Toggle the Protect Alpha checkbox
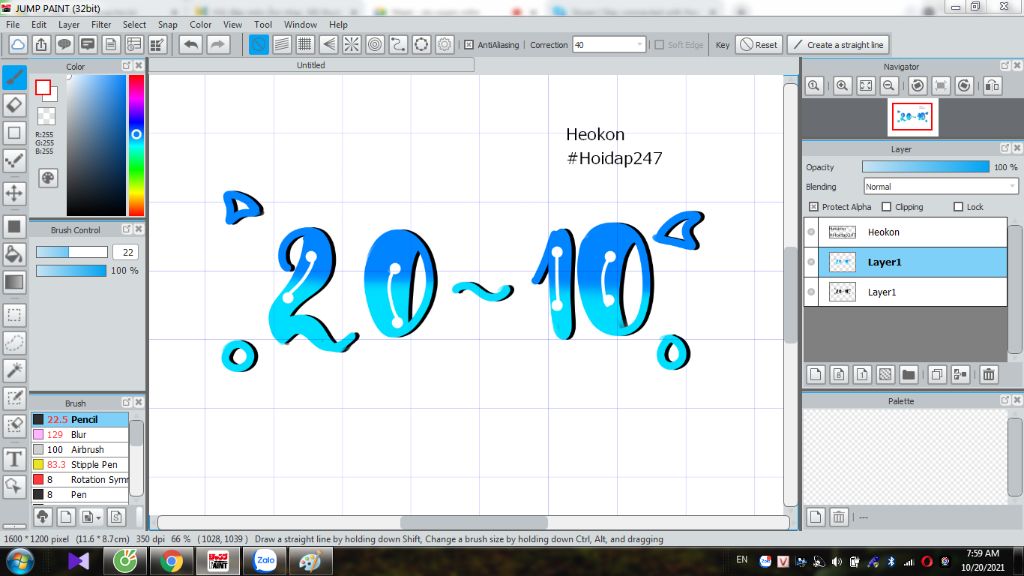Viewport: 1024px width, 576px height. (814, 206)
